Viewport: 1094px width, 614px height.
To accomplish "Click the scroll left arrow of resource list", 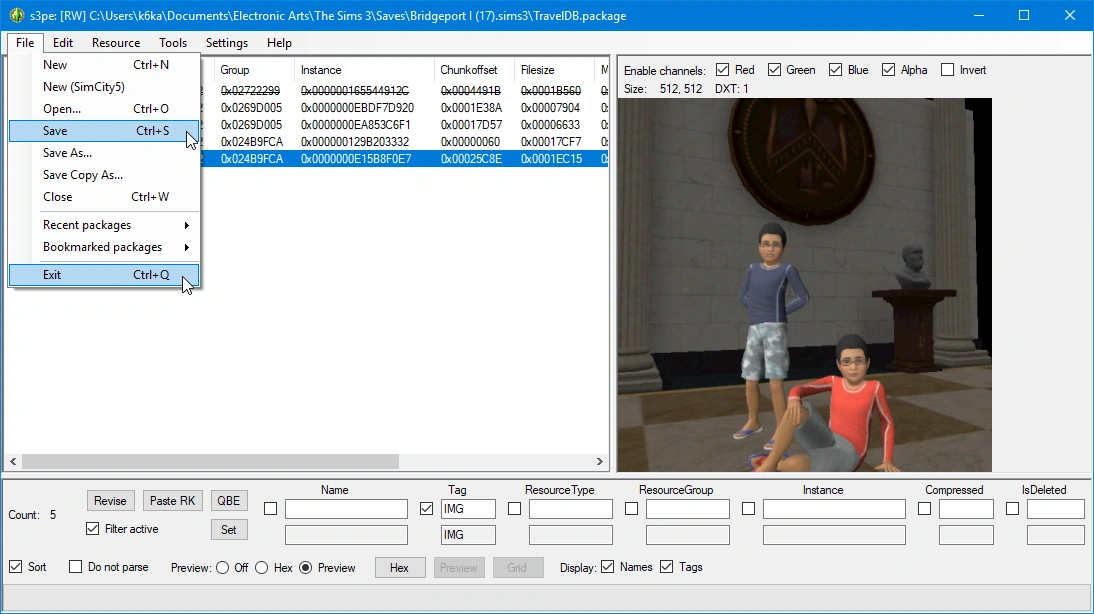I will tap(13, 462).
